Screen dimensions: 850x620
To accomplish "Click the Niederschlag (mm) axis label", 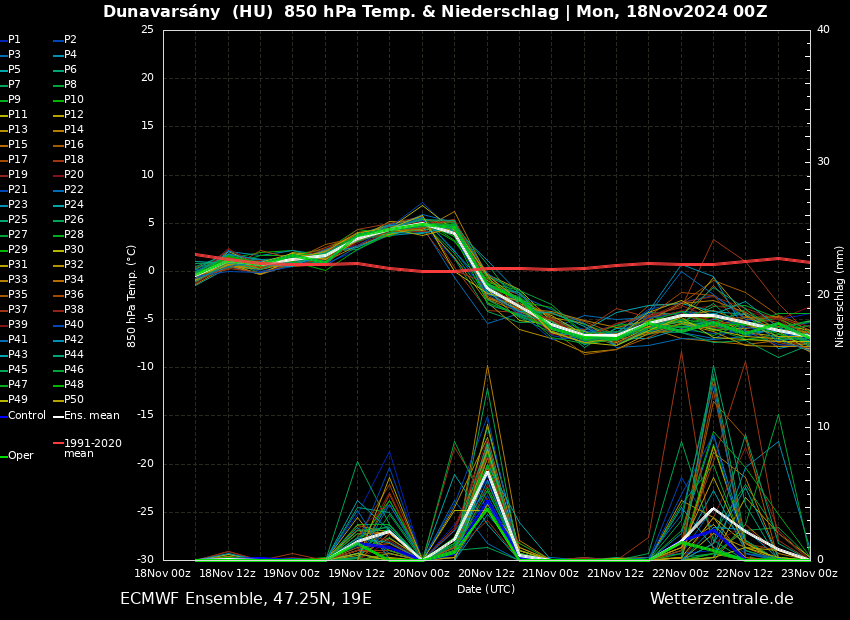I will tap(840, 296).
